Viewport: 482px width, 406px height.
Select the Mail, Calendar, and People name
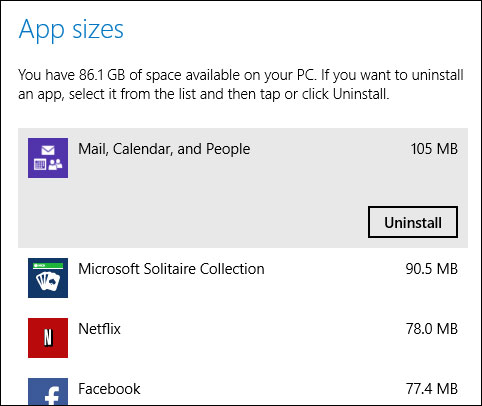pyautogui.click(x=164, y=149)
